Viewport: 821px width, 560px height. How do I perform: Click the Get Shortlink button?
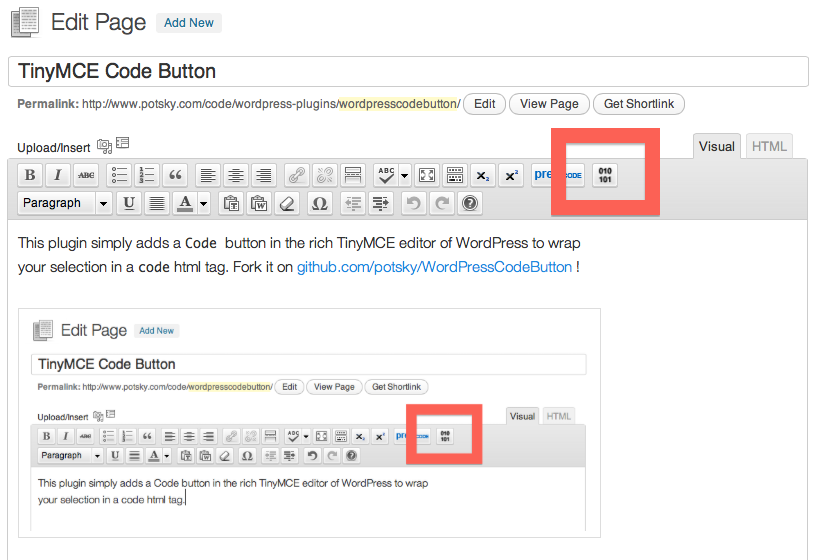[639, 104]
